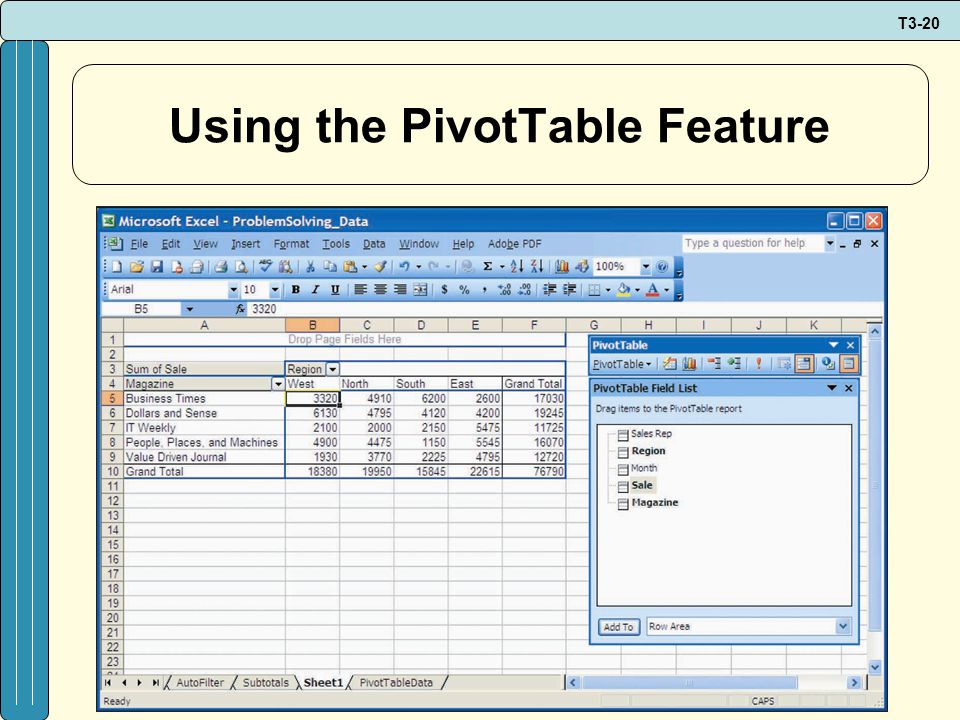This screenshot has height=720, width=960.
Task: Toggle the Center alignment button
Action: tap(380, 290)
